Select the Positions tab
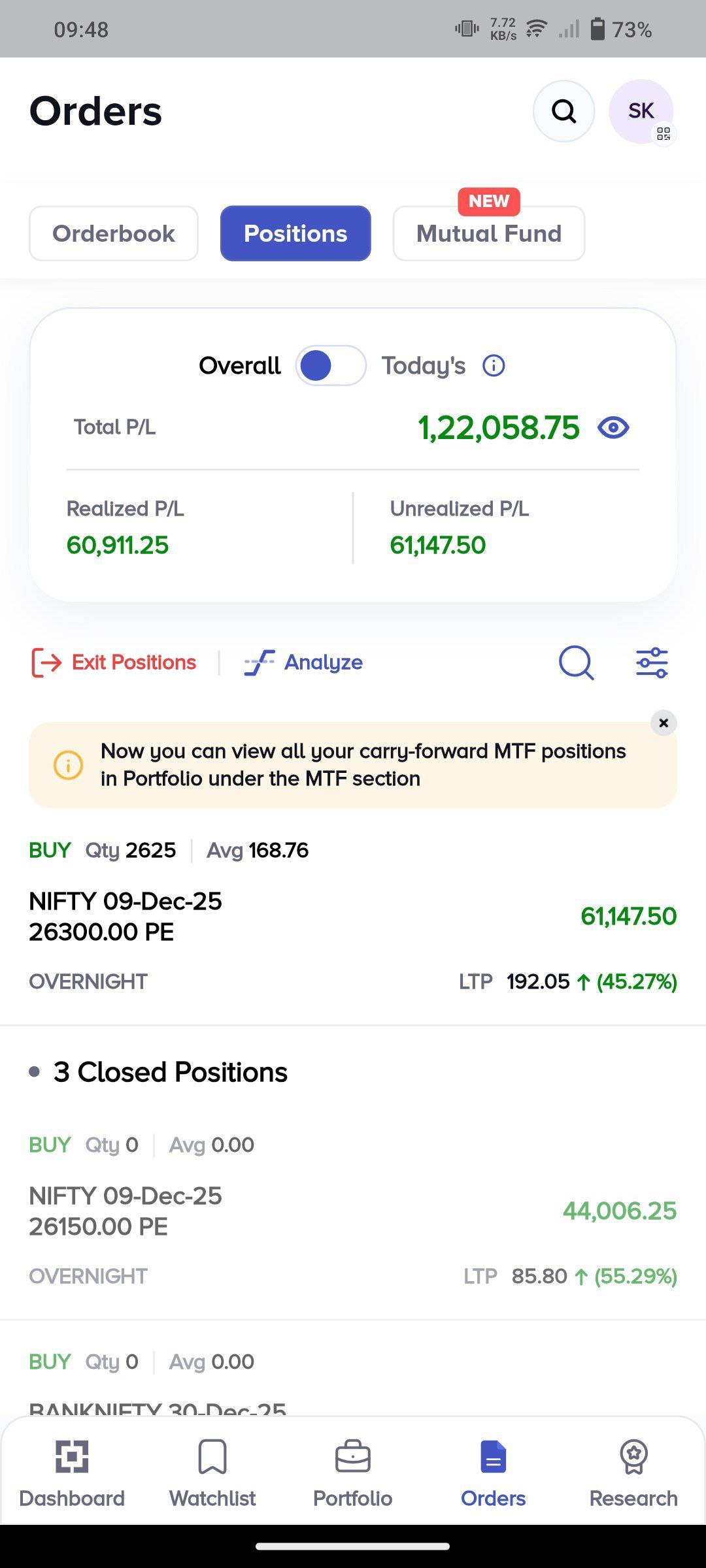 tap(295, 234)
